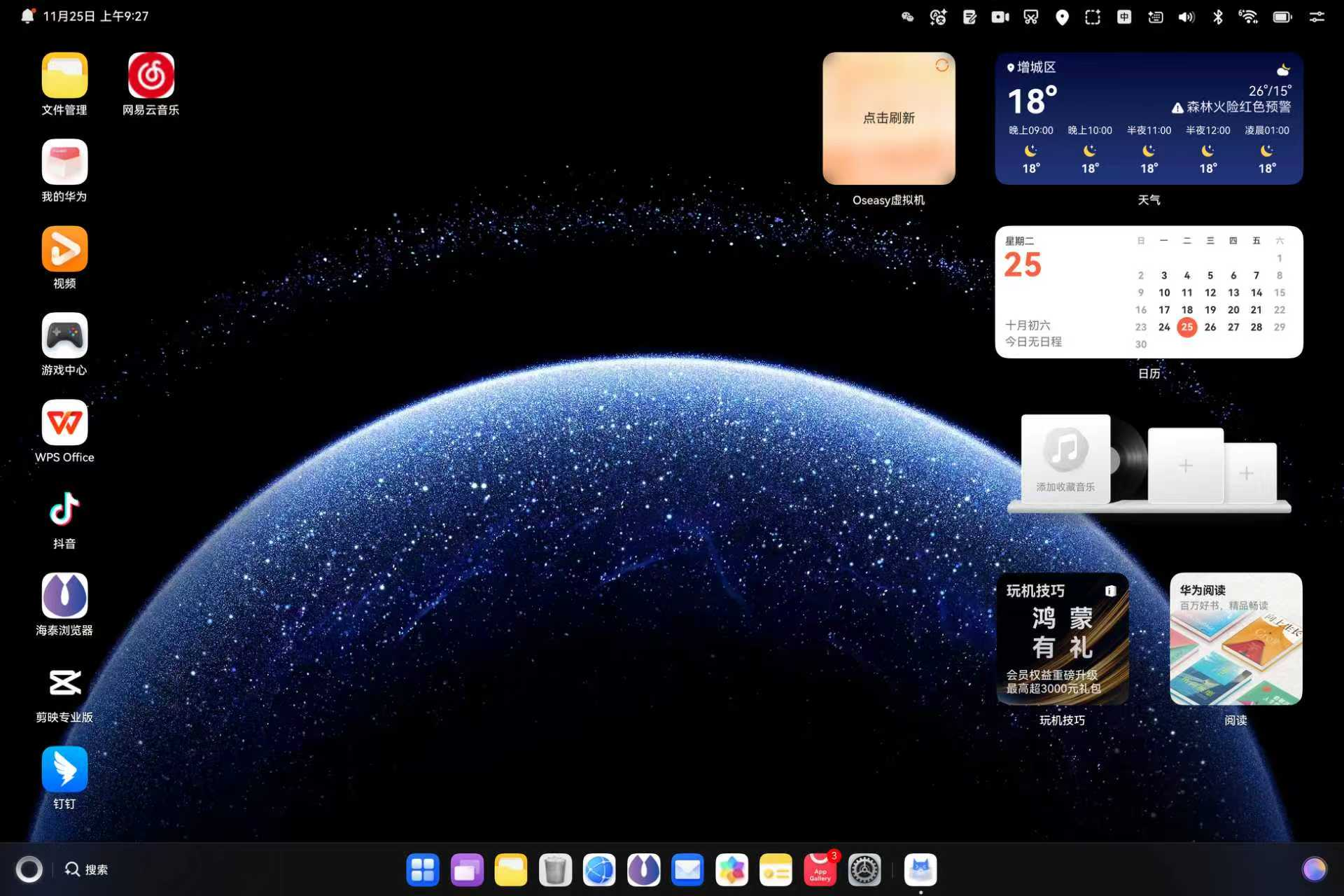Screen dimensions: 1344x896
Task: Select the Chinese input method indicator
Action: (1123, 16)
